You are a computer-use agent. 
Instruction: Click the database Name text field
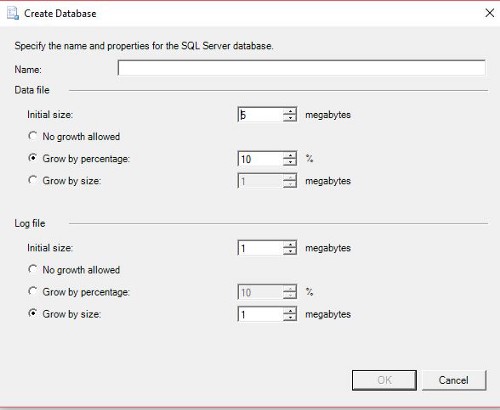(301, 68)
